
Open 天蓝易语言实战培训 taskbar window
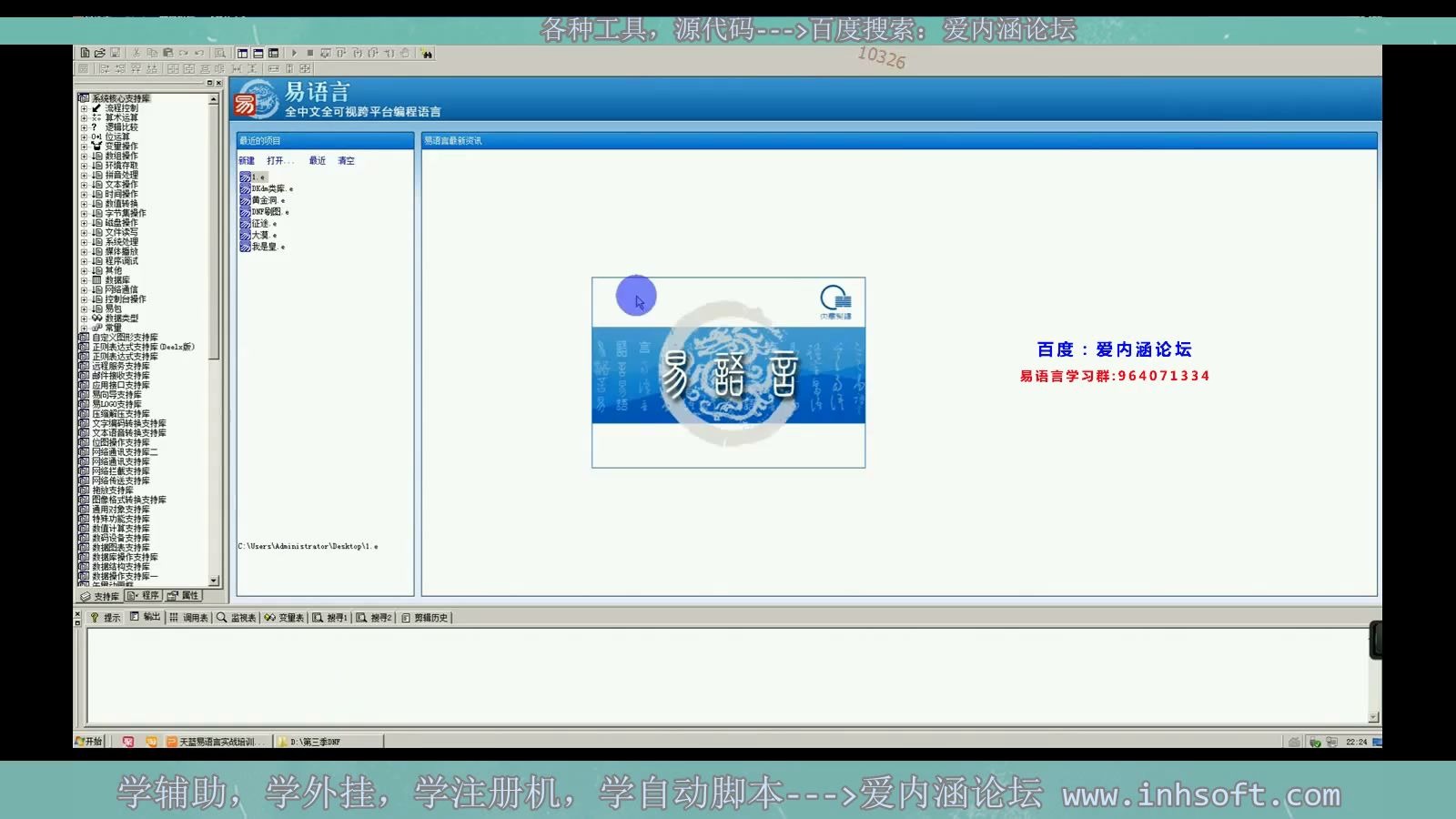tap(217, 742)
